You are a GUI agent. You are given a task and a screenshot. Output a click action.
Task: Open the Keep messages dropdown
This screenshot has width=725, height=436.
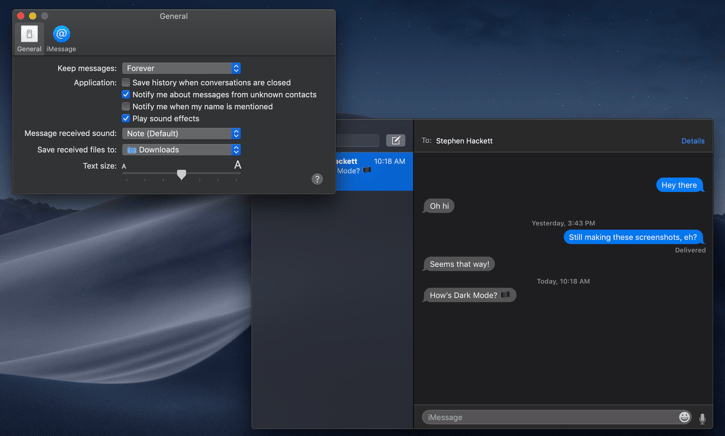(x=181, y=68)
